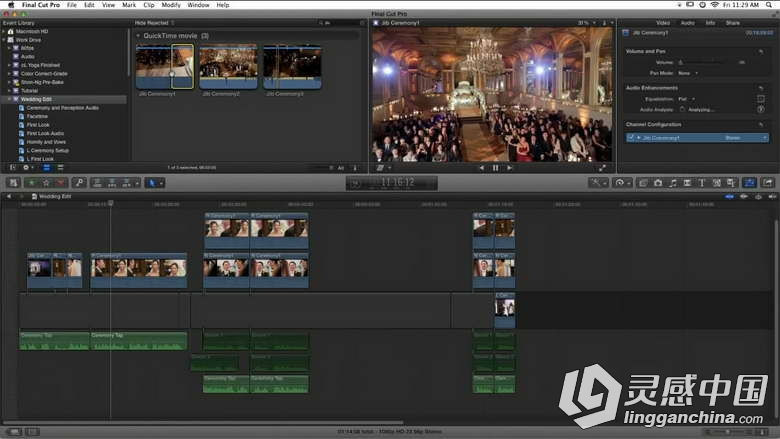
Task: Connect clip to primary storyline button
Action: point(98,183)
